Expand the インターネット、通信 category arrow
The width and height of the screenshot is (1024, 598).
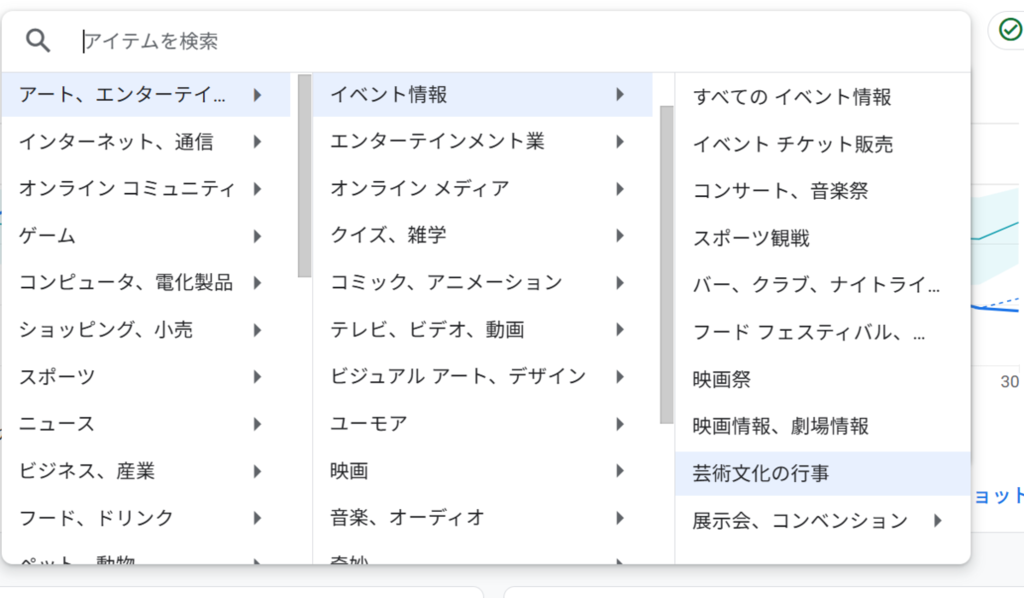click(x=257, y=142)
